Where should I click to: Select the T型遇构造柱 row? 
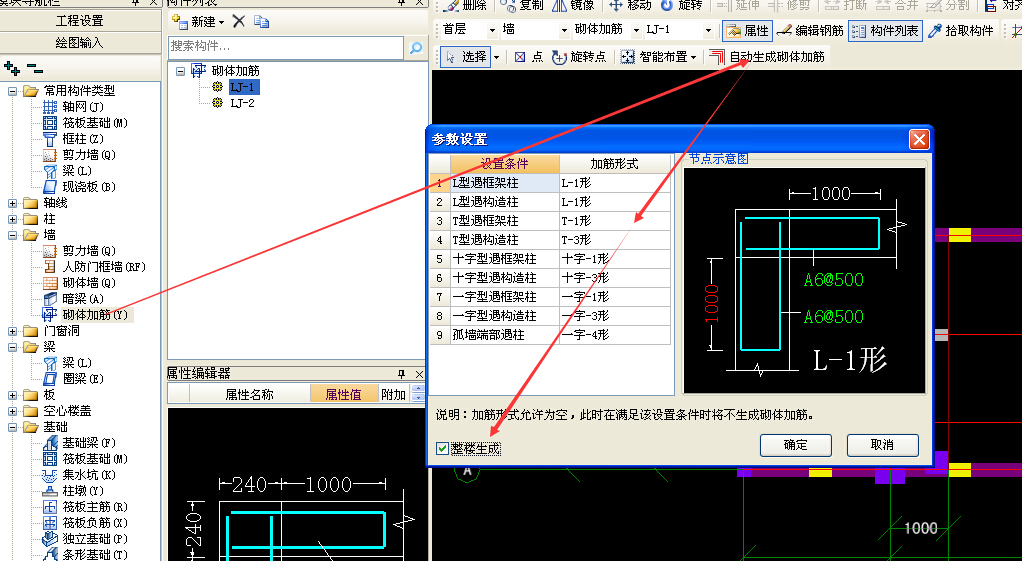[550, 240]
